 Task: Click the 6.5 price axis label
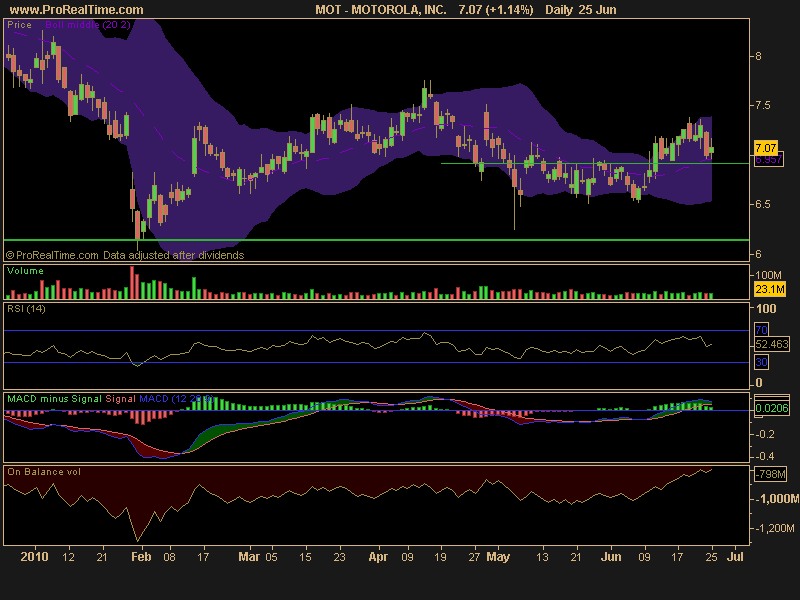(762, 204)
